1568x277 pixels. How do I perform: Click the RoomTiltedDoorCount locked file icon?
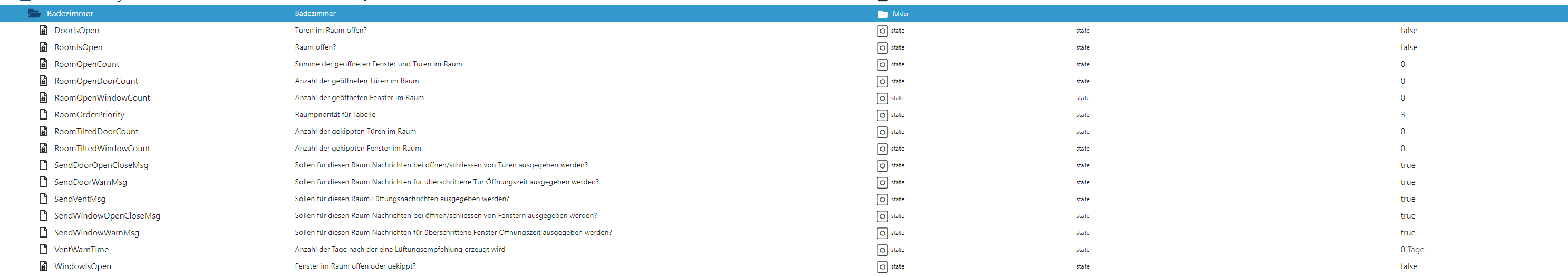click(x=43, y=131)
